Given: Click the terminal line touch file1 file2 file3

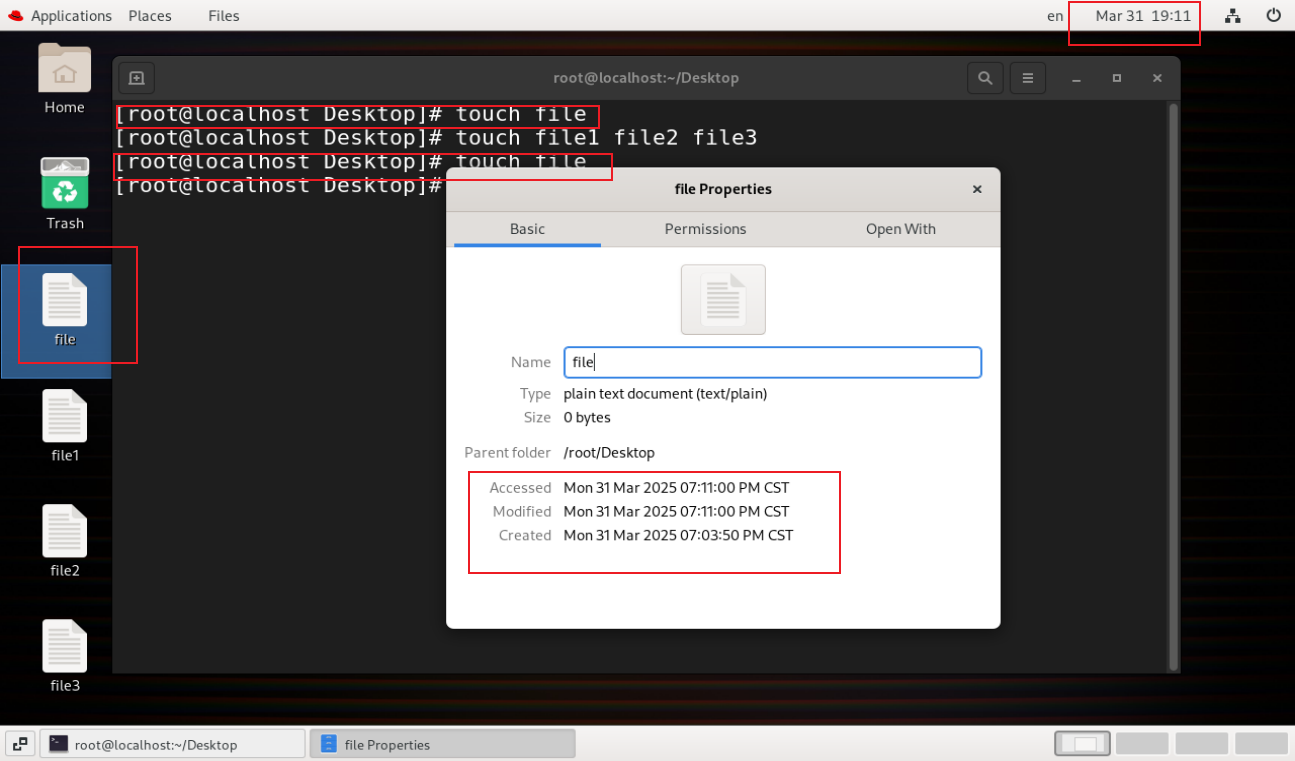Looking at the screenshot, I should 437,138.
